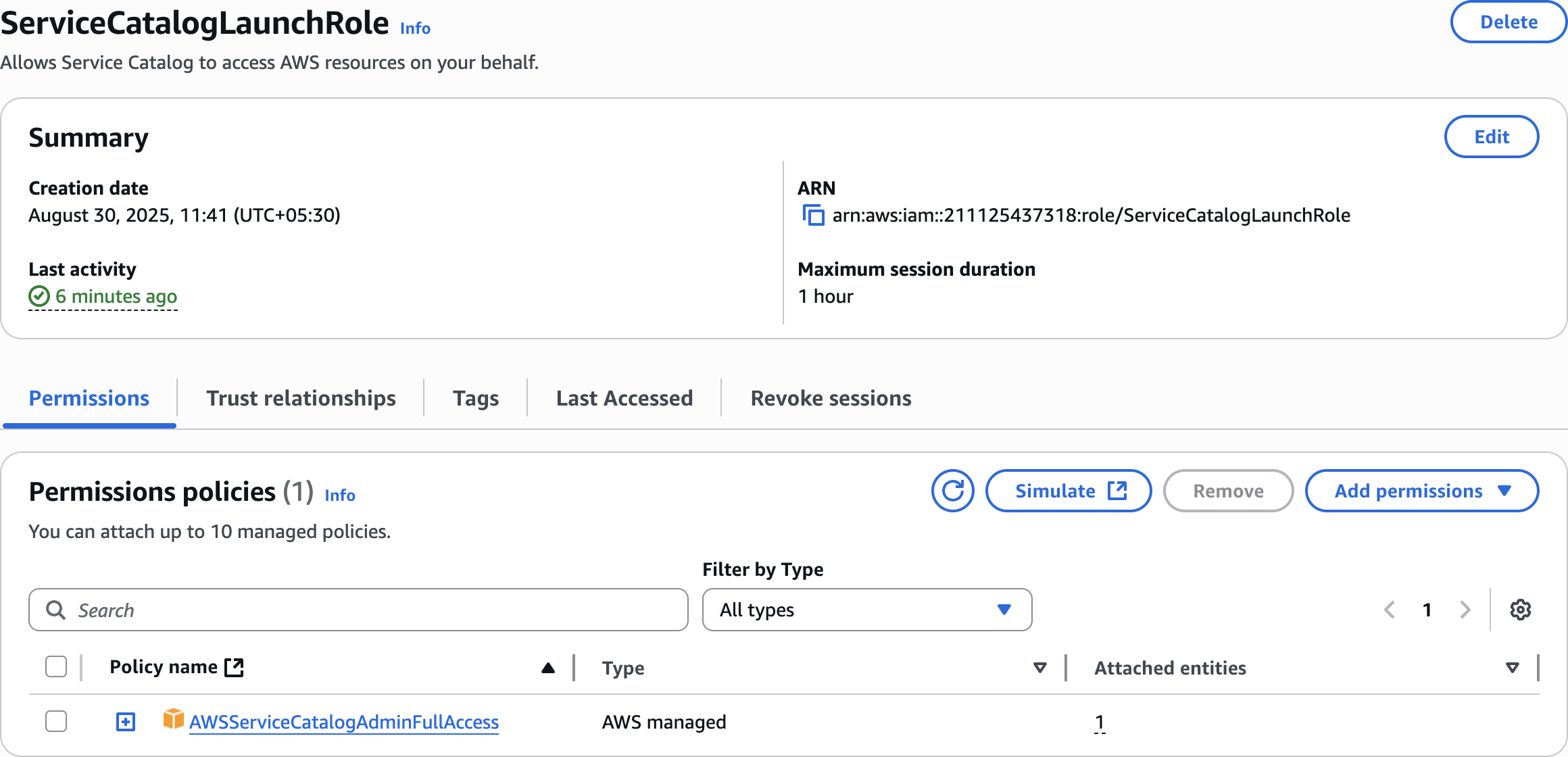Open the Last Accessed tab

tap(624, 398)
